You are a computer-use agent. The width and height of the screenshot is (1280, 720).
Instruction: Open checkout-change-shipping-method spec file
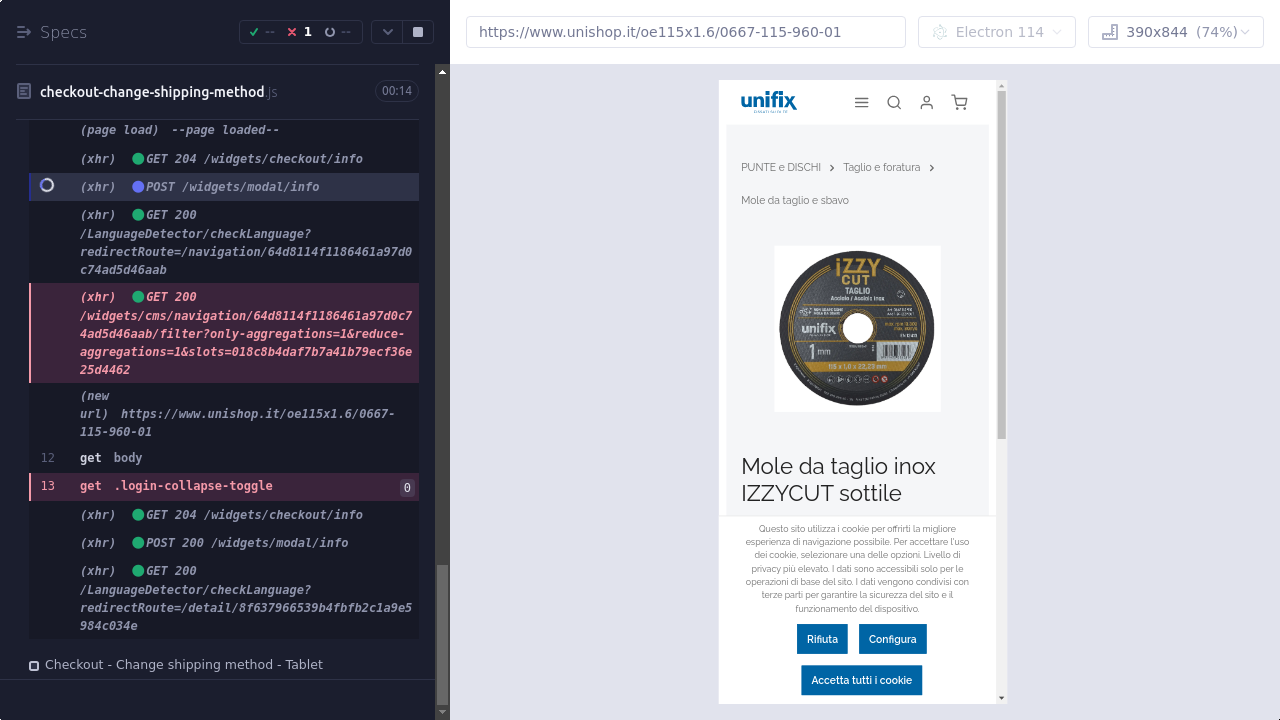[x=152, y=92]
